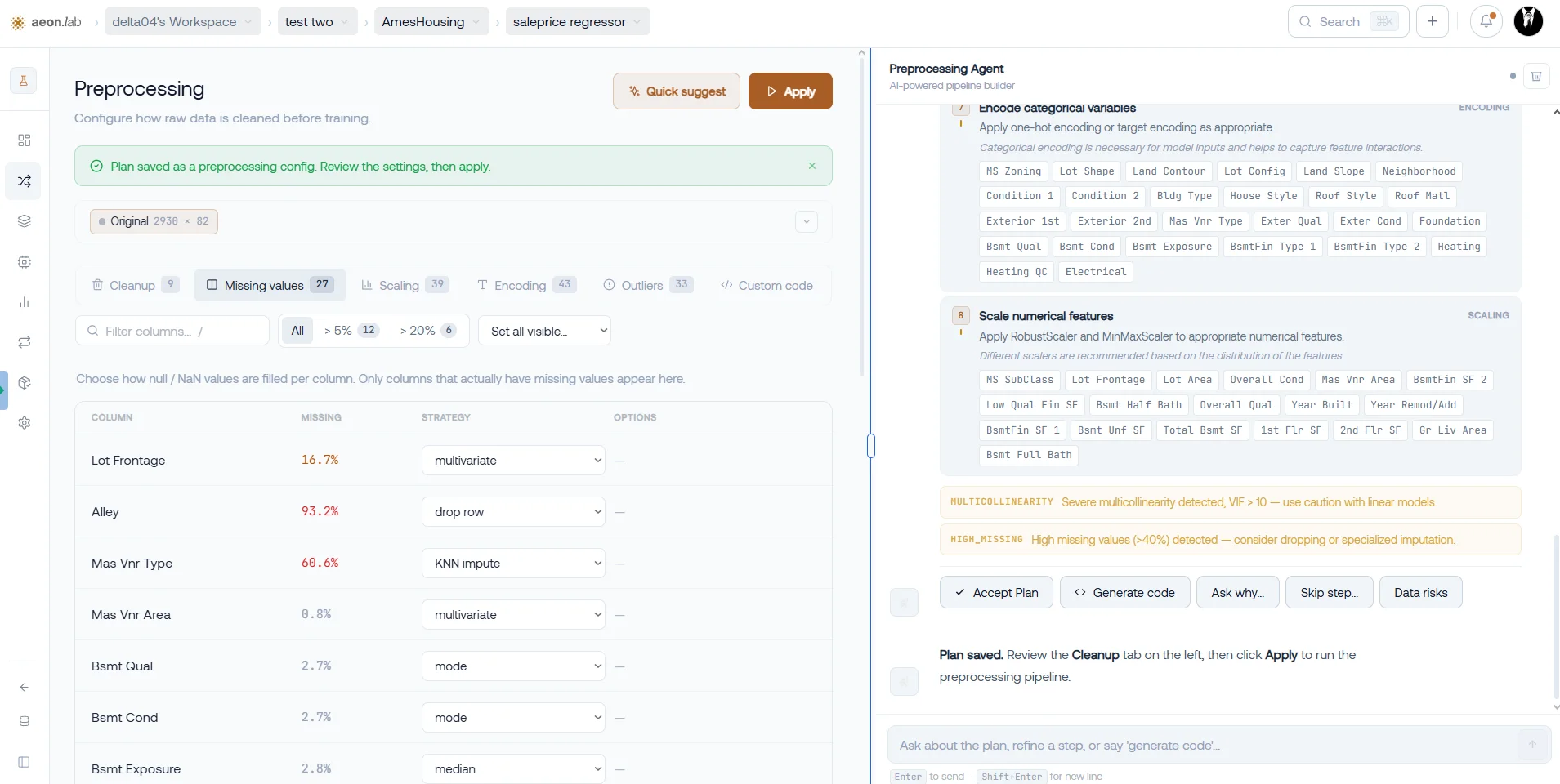Open the bar chart icon in sidebar
The width and height of the screenshot is (1560, 784).
tap(25, 302)
